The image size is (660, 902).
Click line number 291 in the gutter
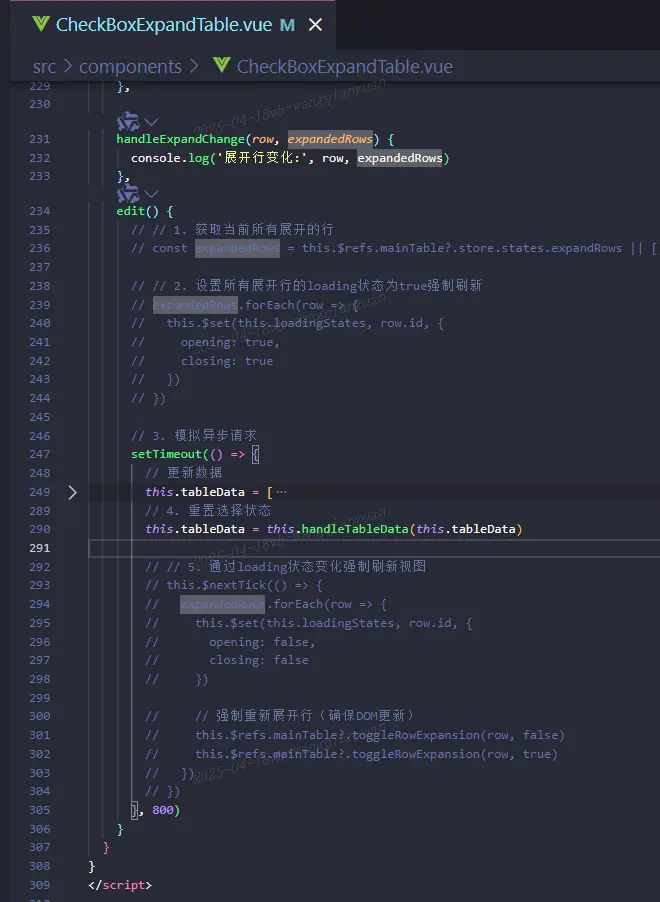point(40,548)
